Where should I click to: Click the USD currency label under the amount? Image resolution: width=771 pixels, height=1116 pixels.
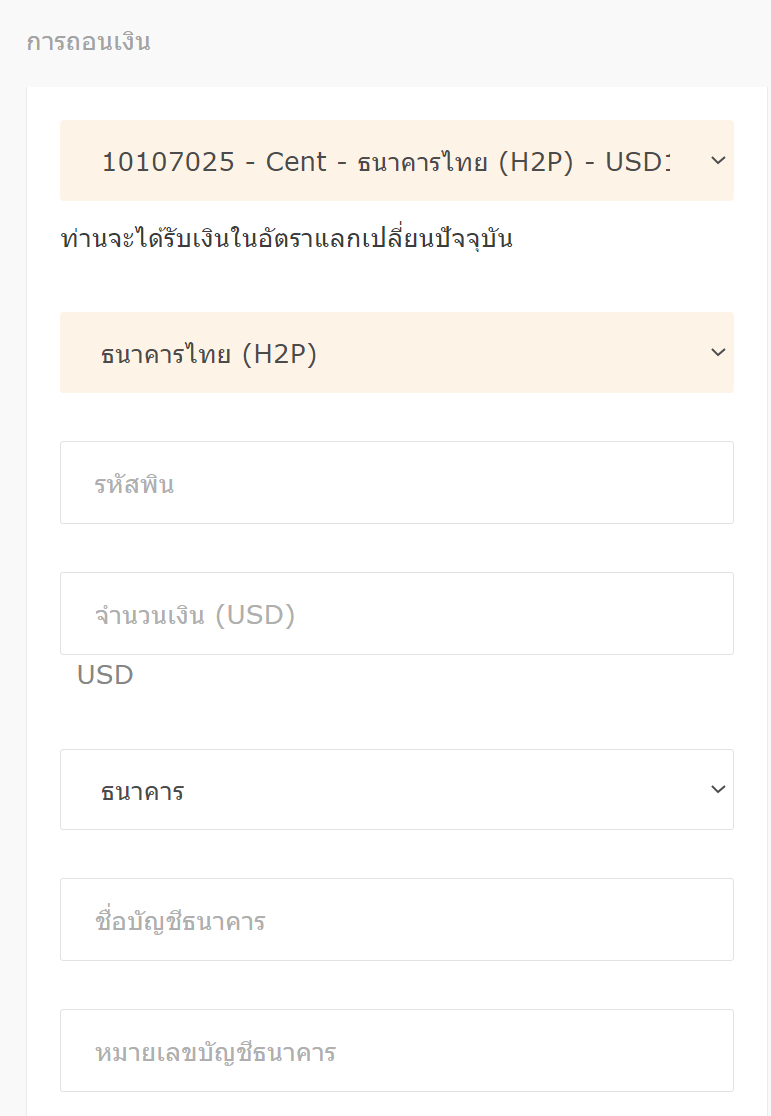105,675
